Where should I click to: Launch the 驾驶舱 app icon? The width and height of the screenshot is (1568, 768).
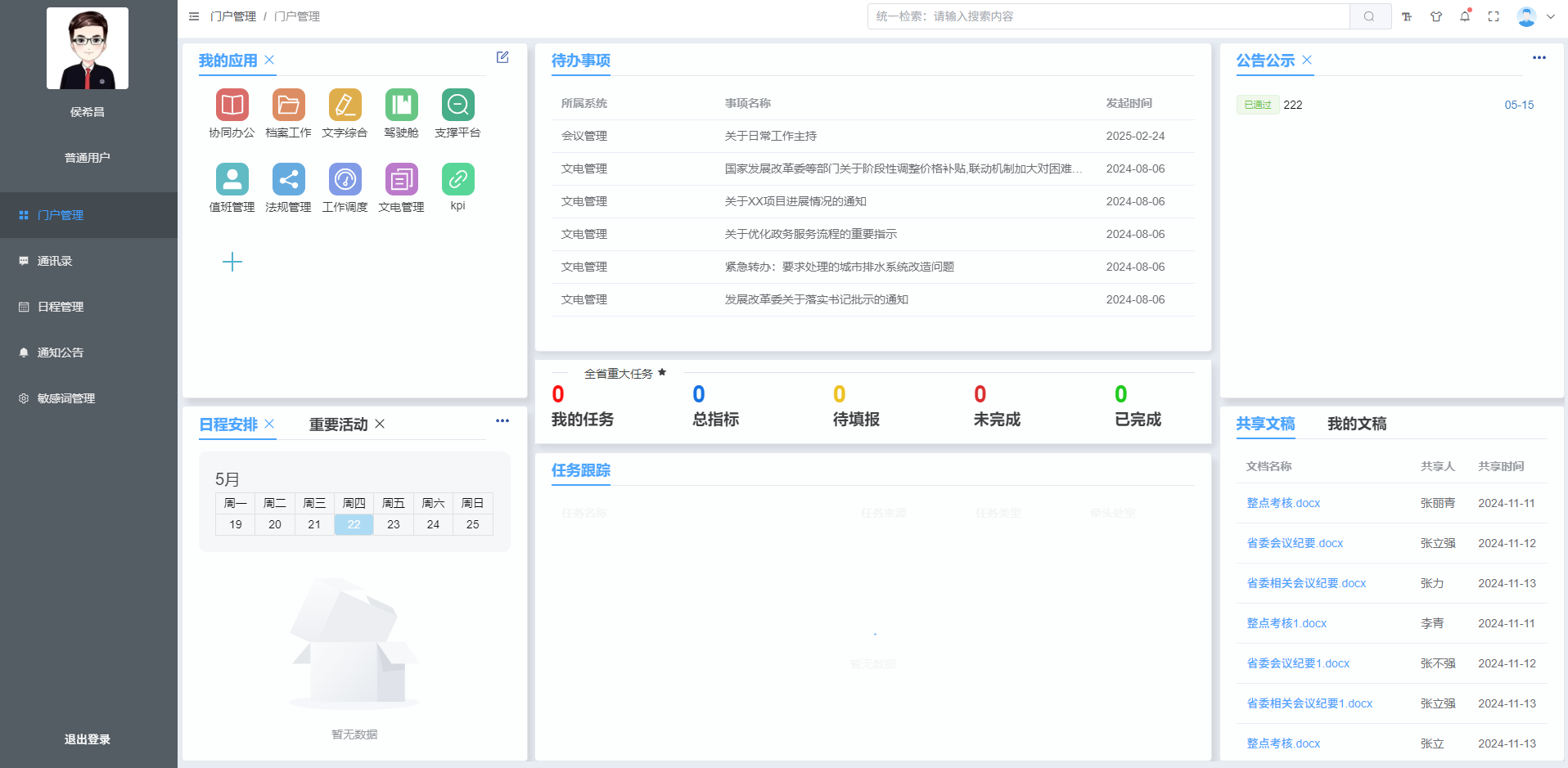(x=401, y=106)
